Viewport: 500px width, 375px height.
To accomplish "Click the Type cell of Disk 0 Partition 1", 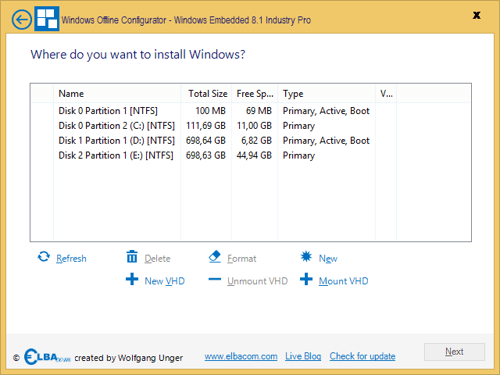I will [326, 111].
